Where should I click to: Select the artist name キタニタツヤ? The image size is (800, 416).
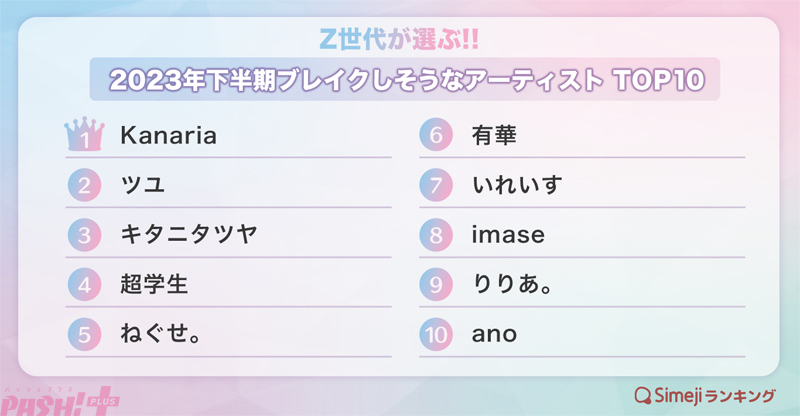pos(188,235)
